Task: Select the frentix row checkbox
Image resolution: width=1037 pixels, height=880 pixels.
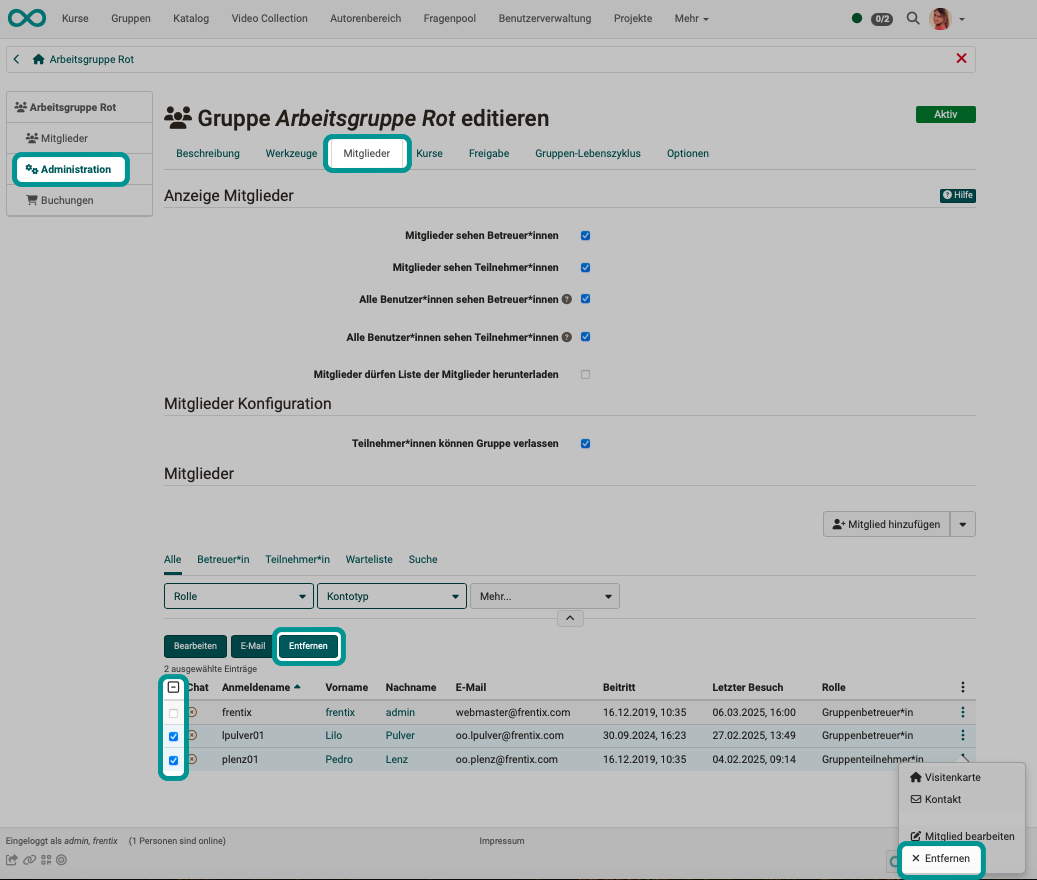Action: click(x=174, y=713)
